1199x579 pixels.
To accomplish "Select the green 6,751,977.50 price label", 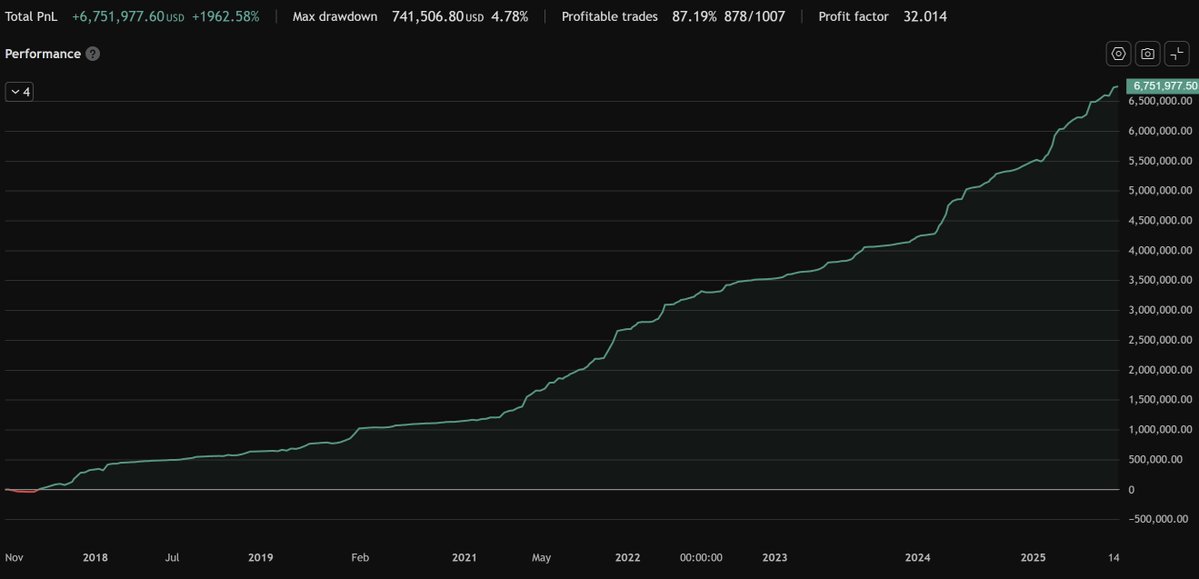I will point(1162,86).
